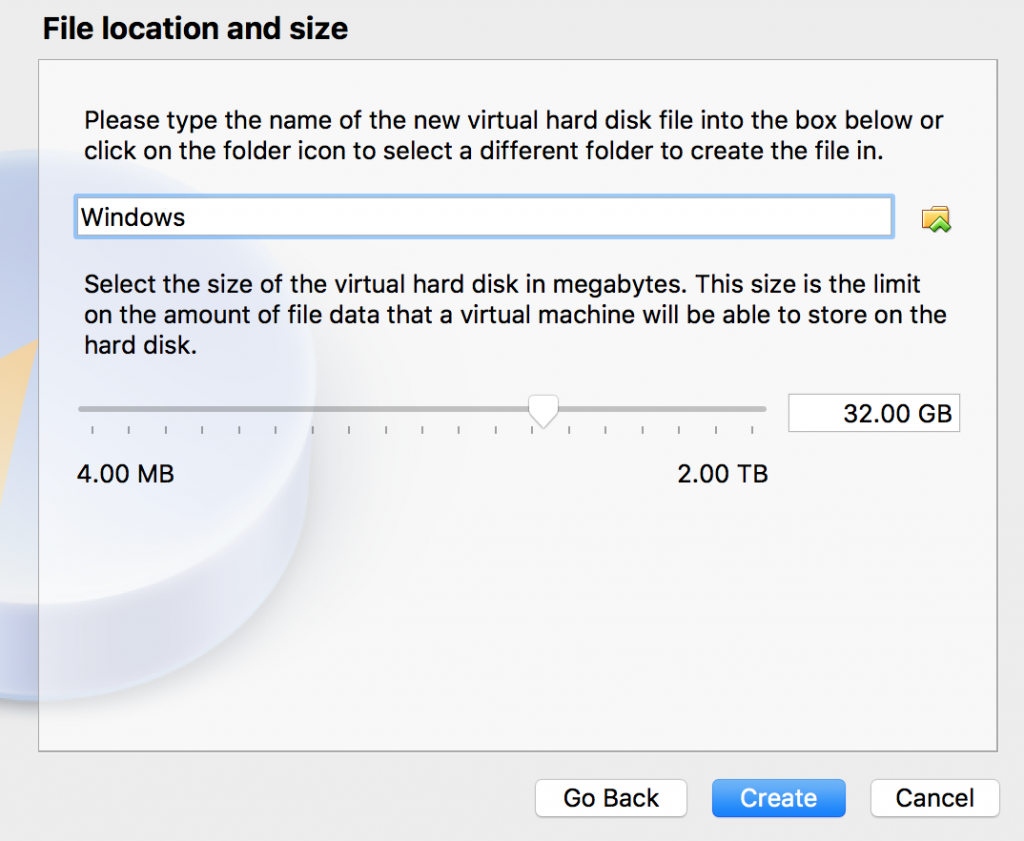
Task: Click the Windows file name text field
Action: click(x=483, y=217)
